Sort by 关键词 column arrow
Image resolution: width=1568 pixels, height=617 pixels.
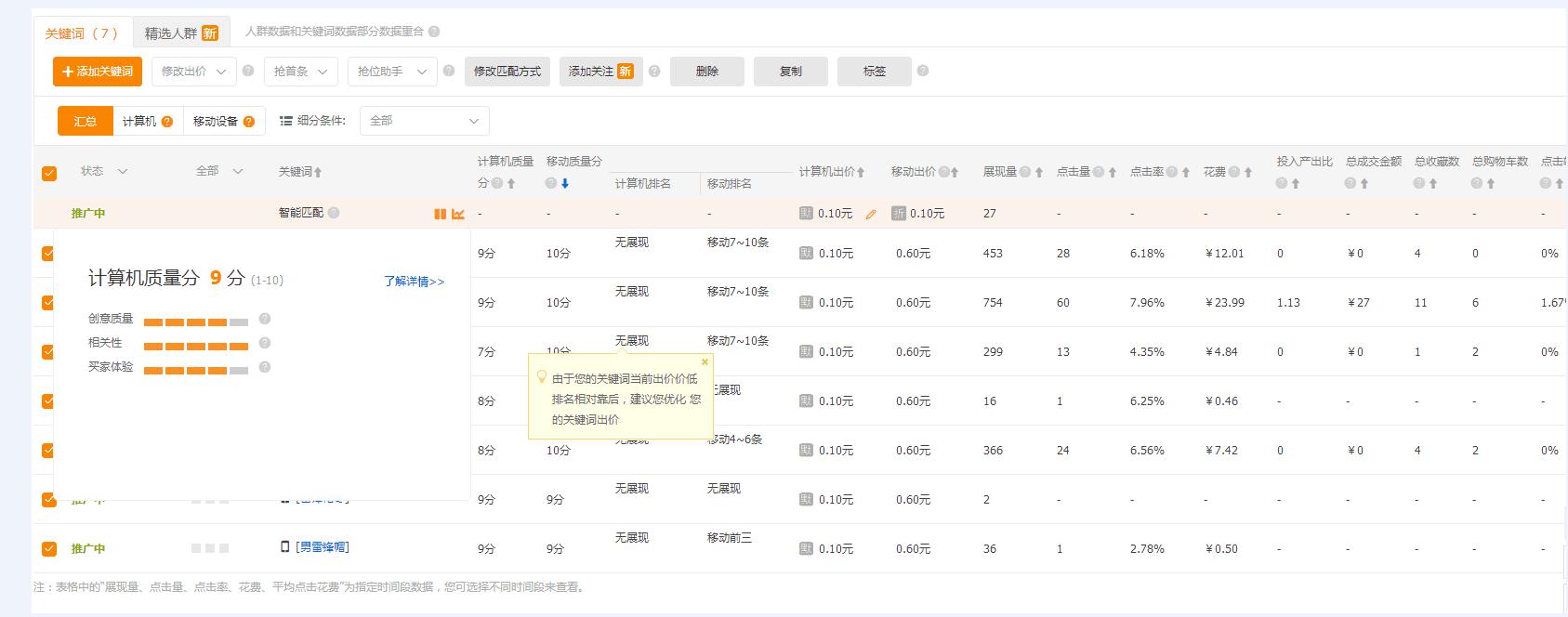[x=318, y=172]
